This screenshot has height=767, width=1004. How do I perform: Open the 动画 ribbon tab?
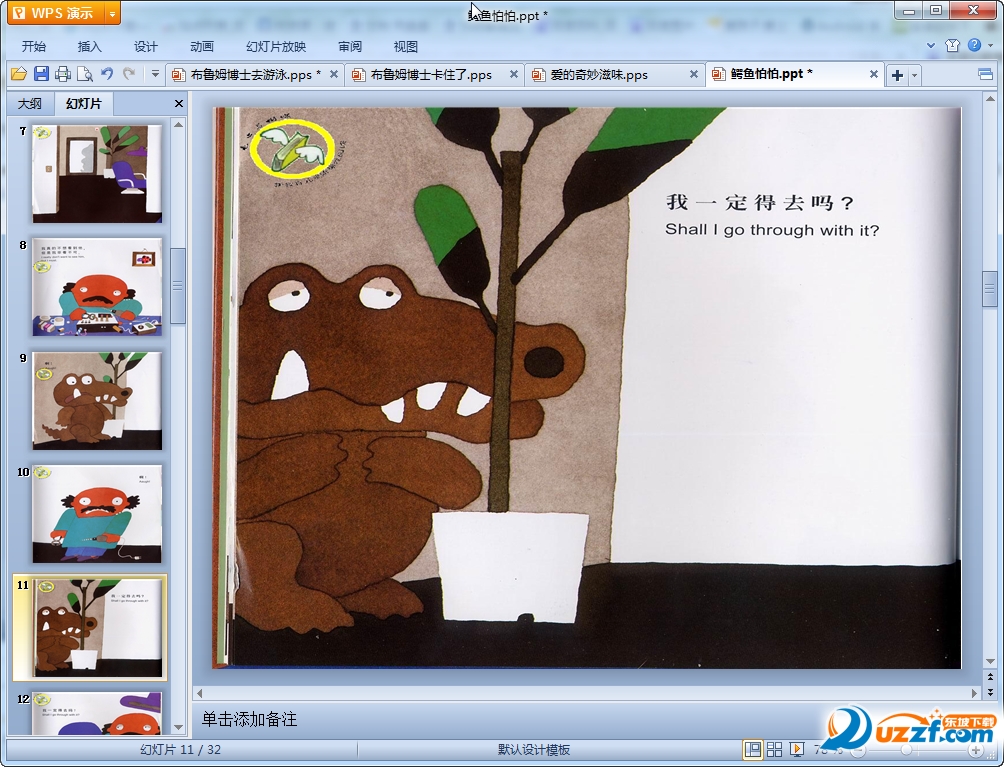(x=202, y=47)
